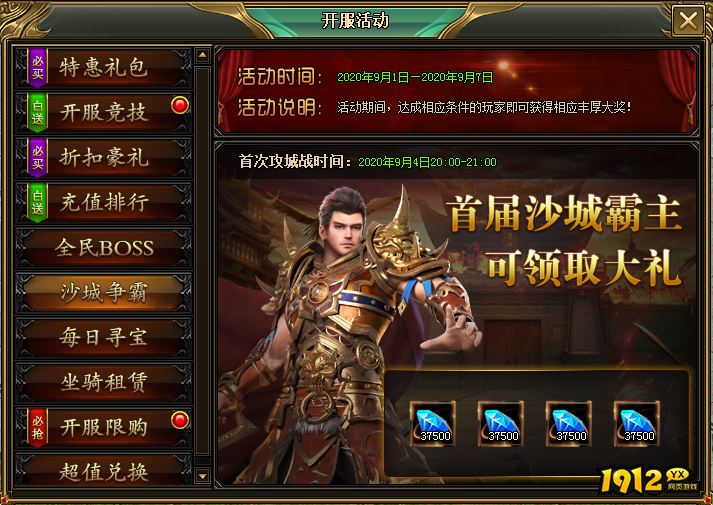713x505 pixels.
Task: Open the 特惠礼包 tab
Action: [104, 68]
